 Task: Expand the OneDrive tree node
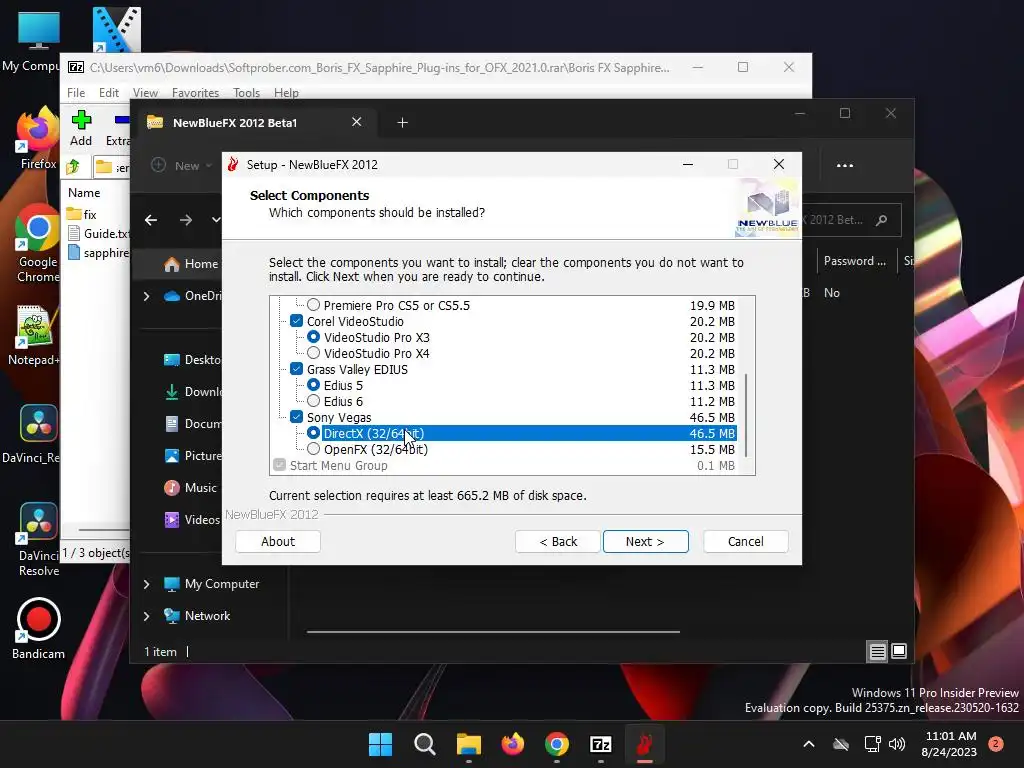tap(146, 296)
